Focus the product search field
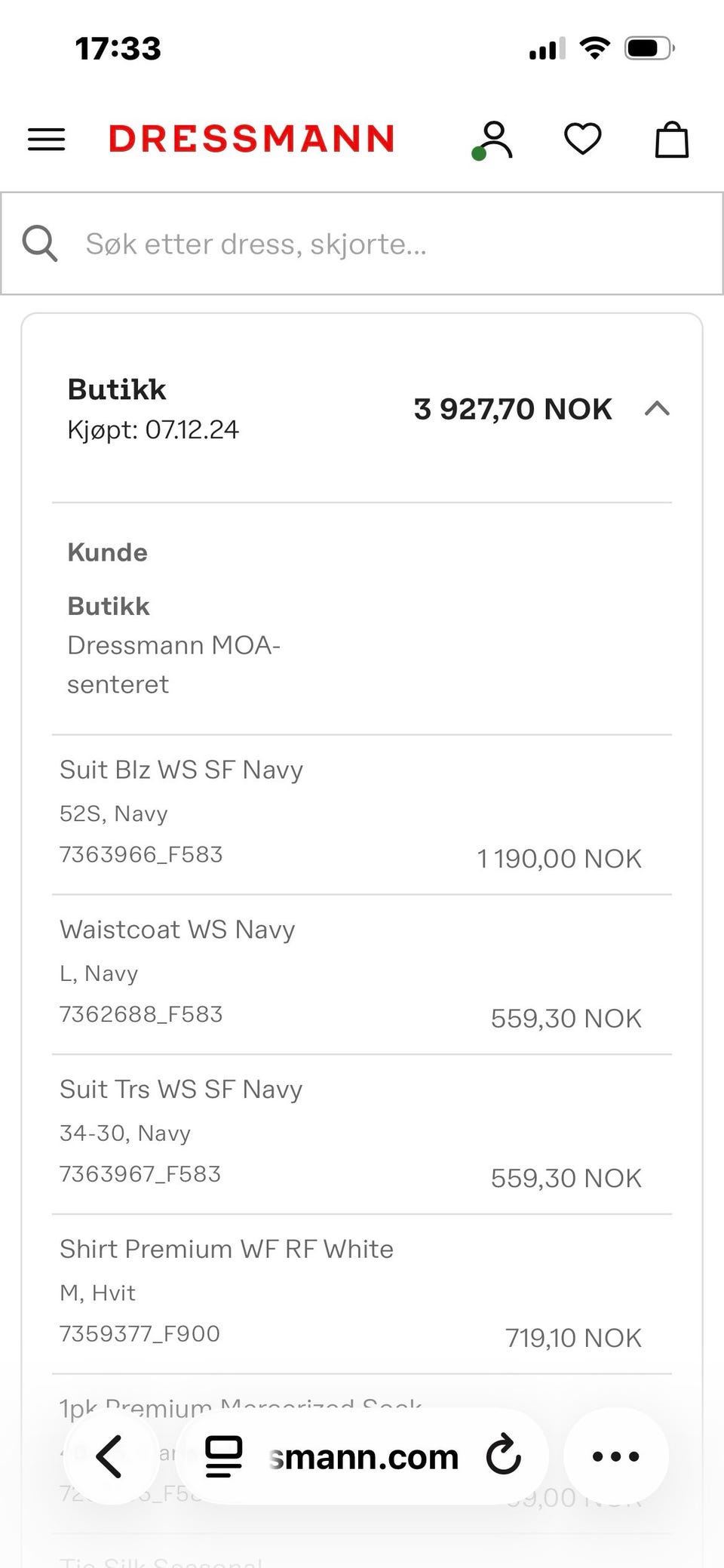Image resolution: width=724 pixels, height=1568 pixels. (x=377, y=244)
